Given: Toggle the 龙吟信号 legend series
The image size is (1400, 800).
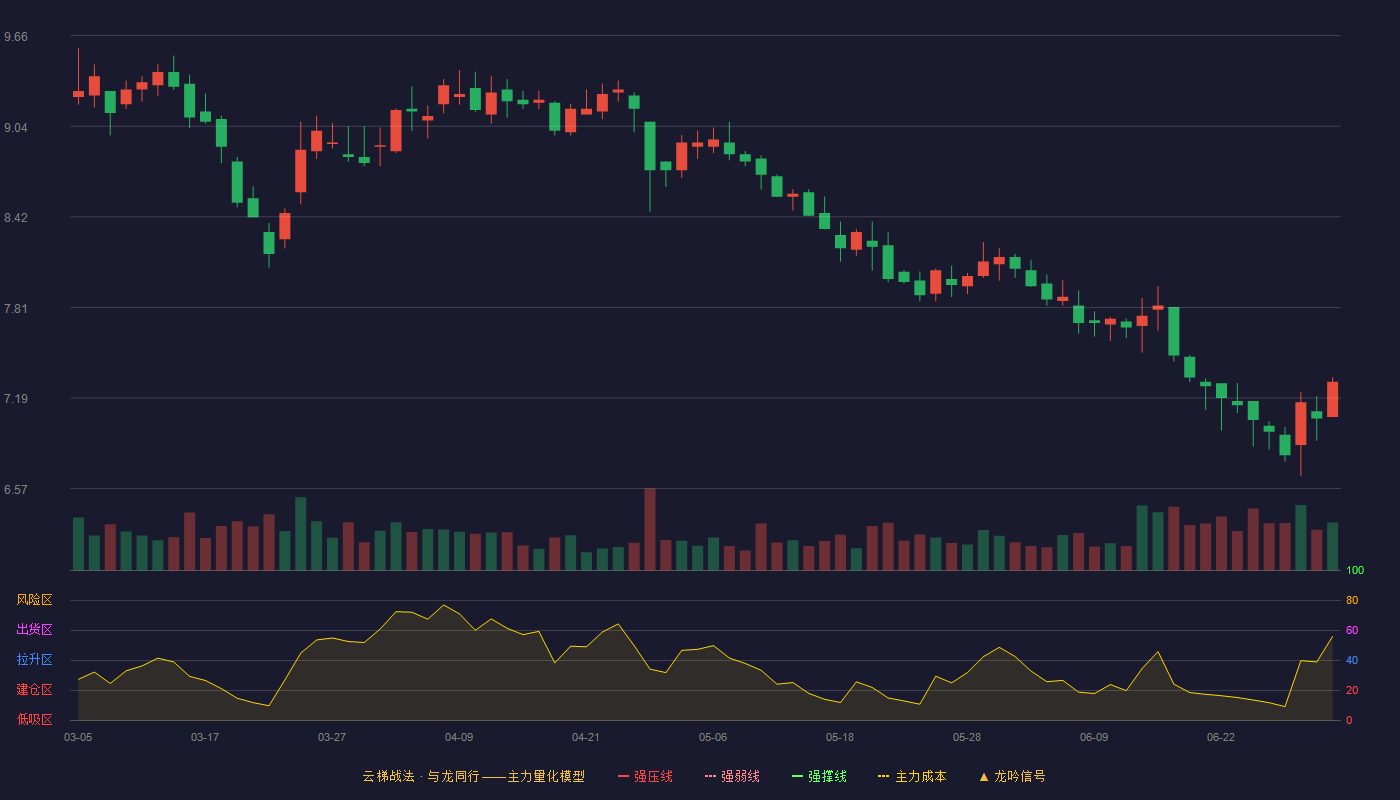Looking at the screenshot, I should (x=1012, y=776).
